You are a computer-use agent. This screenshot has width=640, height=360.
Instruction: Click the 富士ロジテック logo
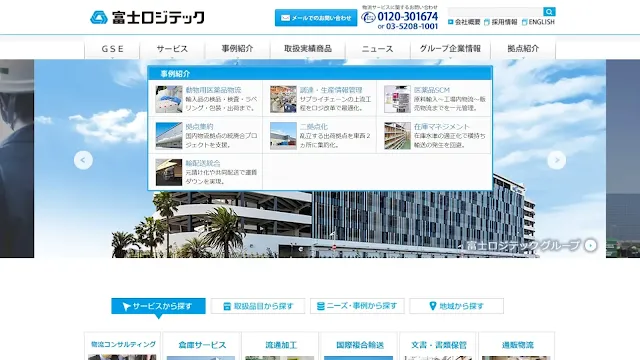pyautogui.click(x=147, y=18)
